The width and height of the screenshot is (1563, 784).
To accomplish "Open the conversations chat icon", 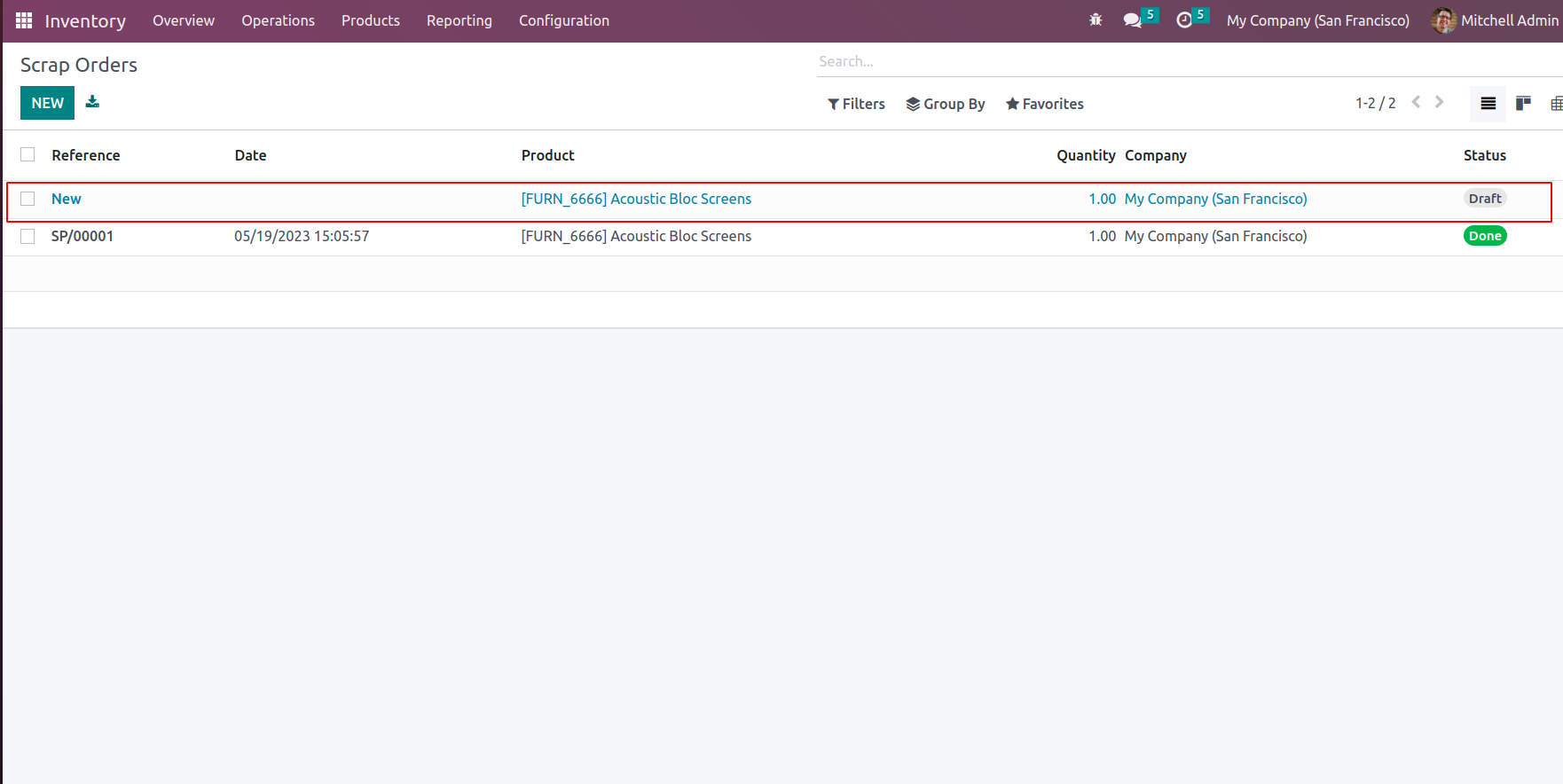I will 1132,20.
